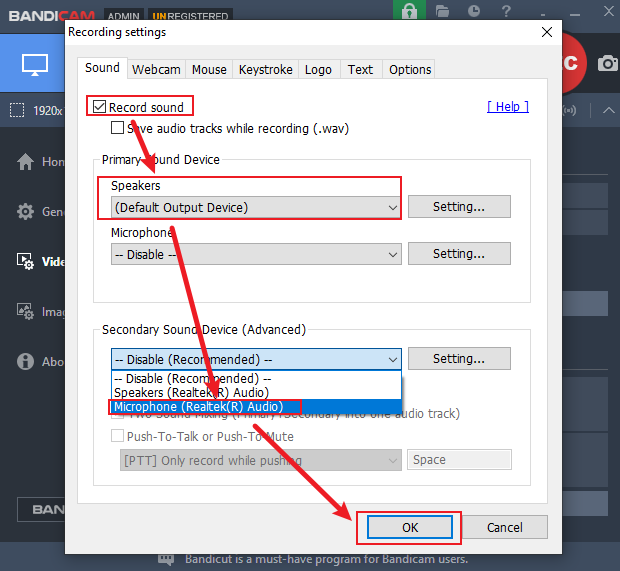
Task: Click Setting button for Secondary Sound Device
Action: click(459, 359)
